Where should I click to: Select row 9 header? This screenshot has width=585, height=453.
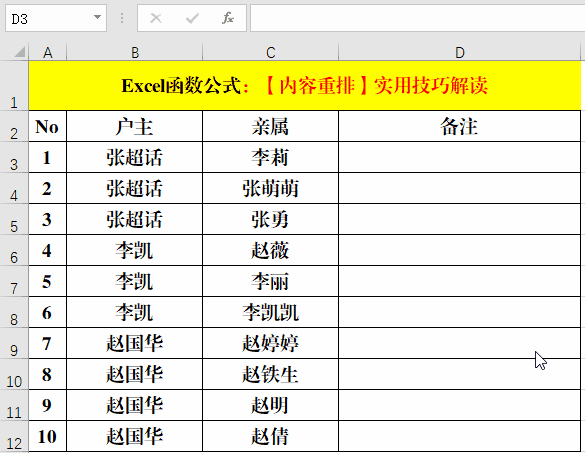[14, 343]
